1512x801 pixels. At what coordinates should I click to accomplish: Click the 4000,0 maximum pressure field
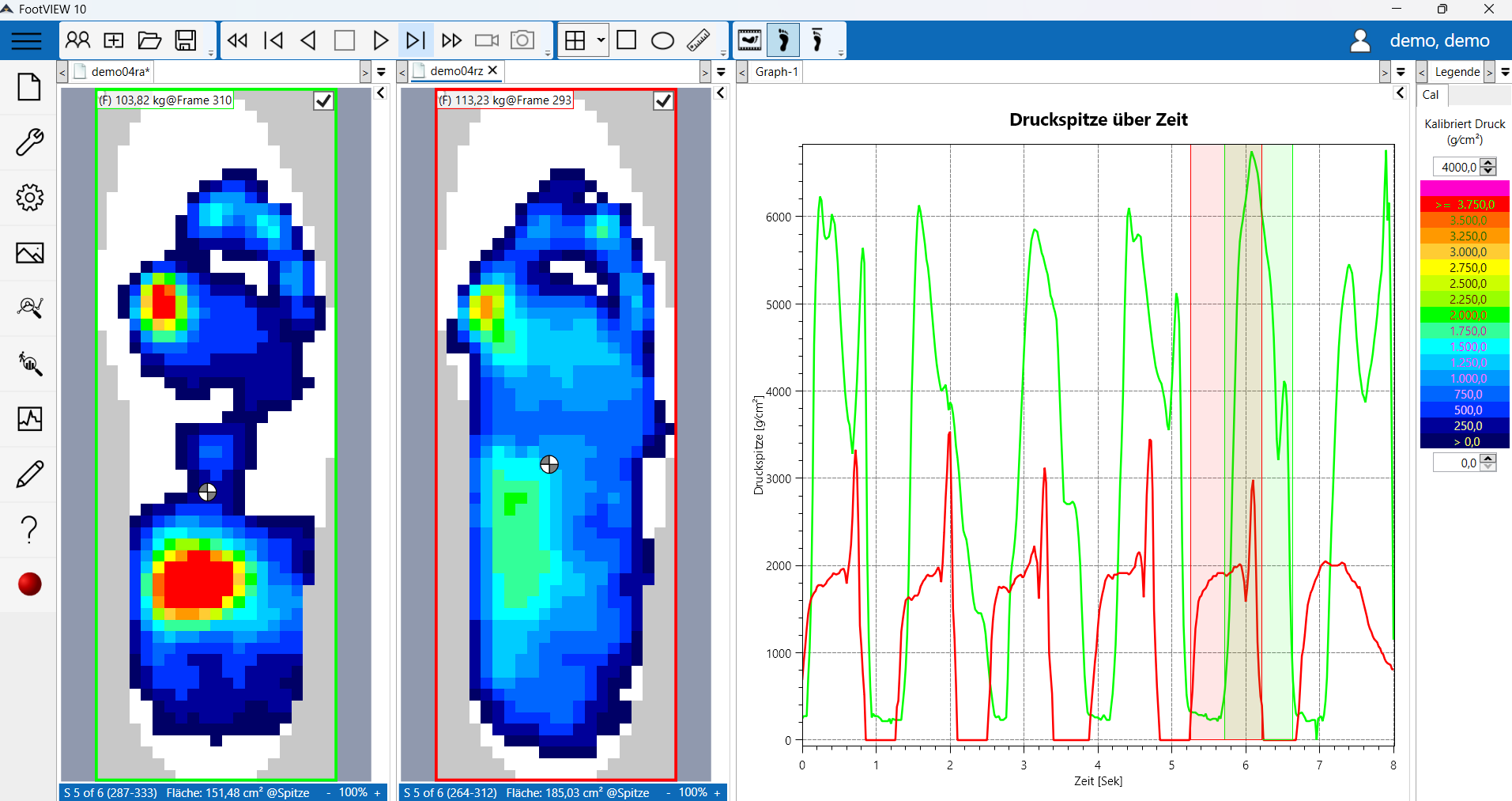click(x=1457, y=167)
